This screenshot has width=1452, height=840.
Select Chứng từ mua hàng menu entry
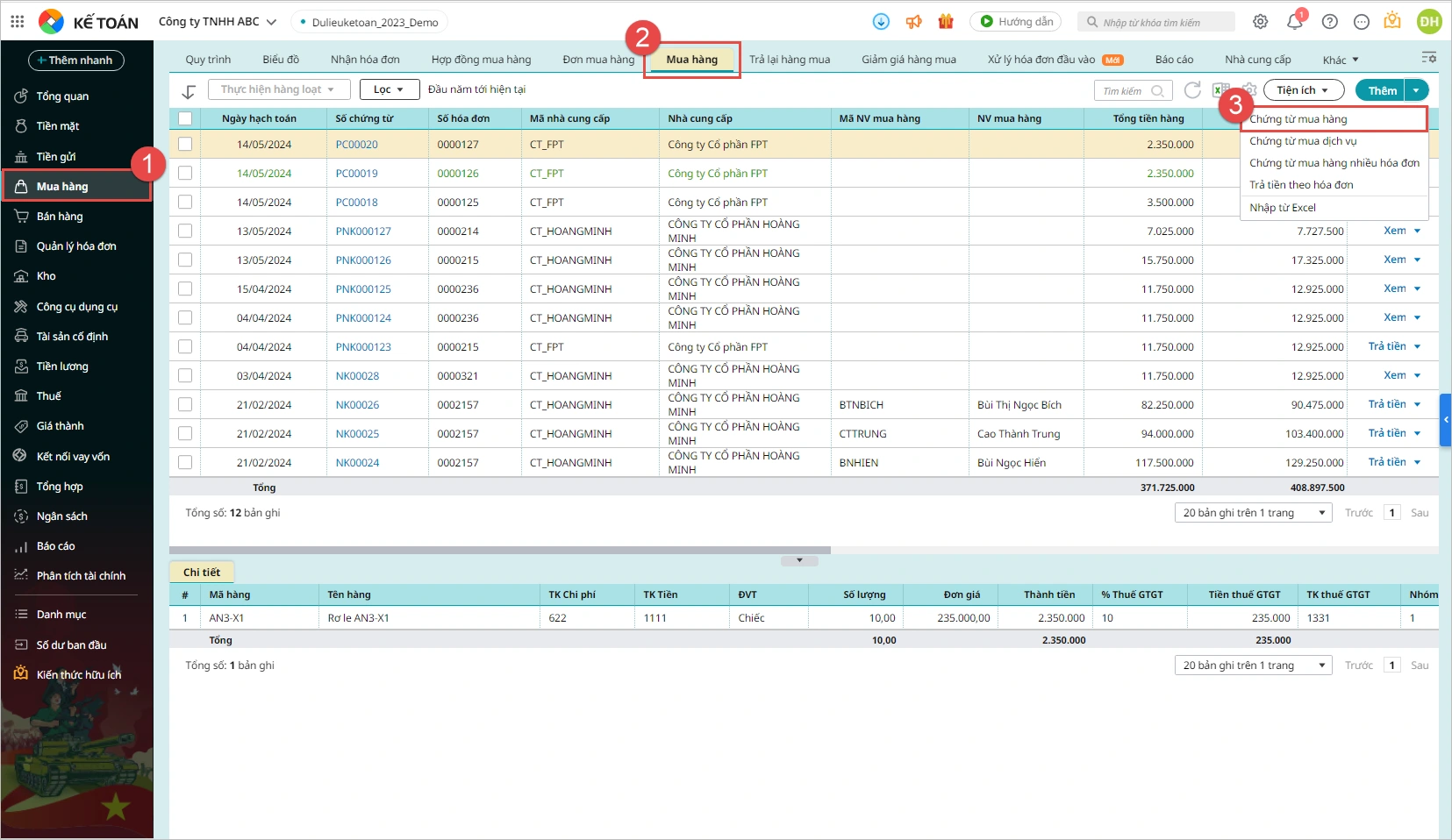[x=1334, y=119]
